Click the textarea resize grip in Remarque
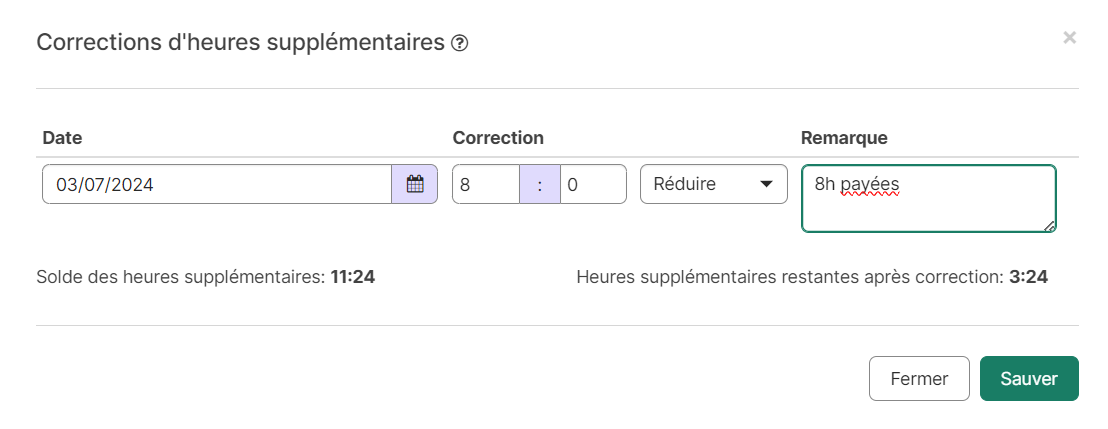 tap(1049, 225)
